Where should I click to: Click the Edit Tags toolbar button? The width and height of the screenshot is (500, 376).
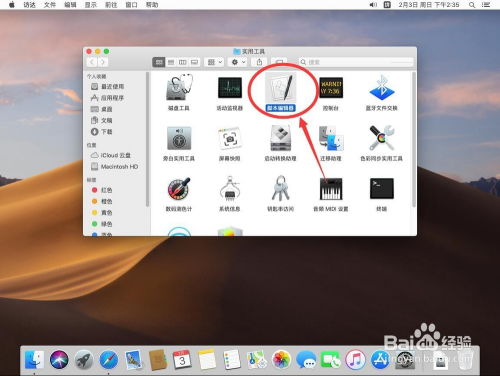[x=279, y=62]
